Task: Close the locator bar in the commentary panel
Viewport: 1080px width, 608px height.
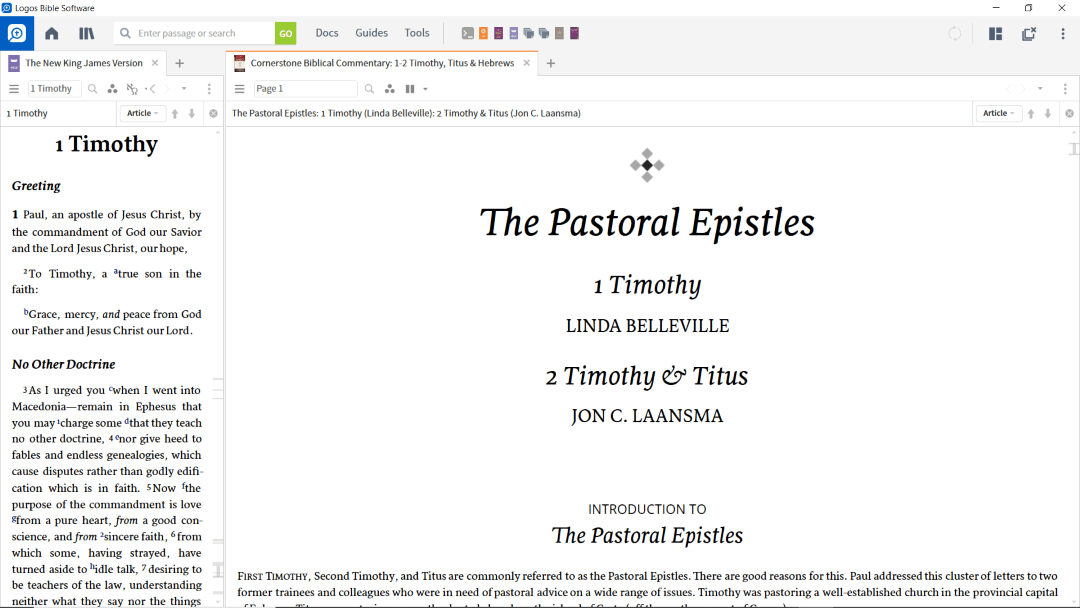Action: click(x=1069, y=114)
